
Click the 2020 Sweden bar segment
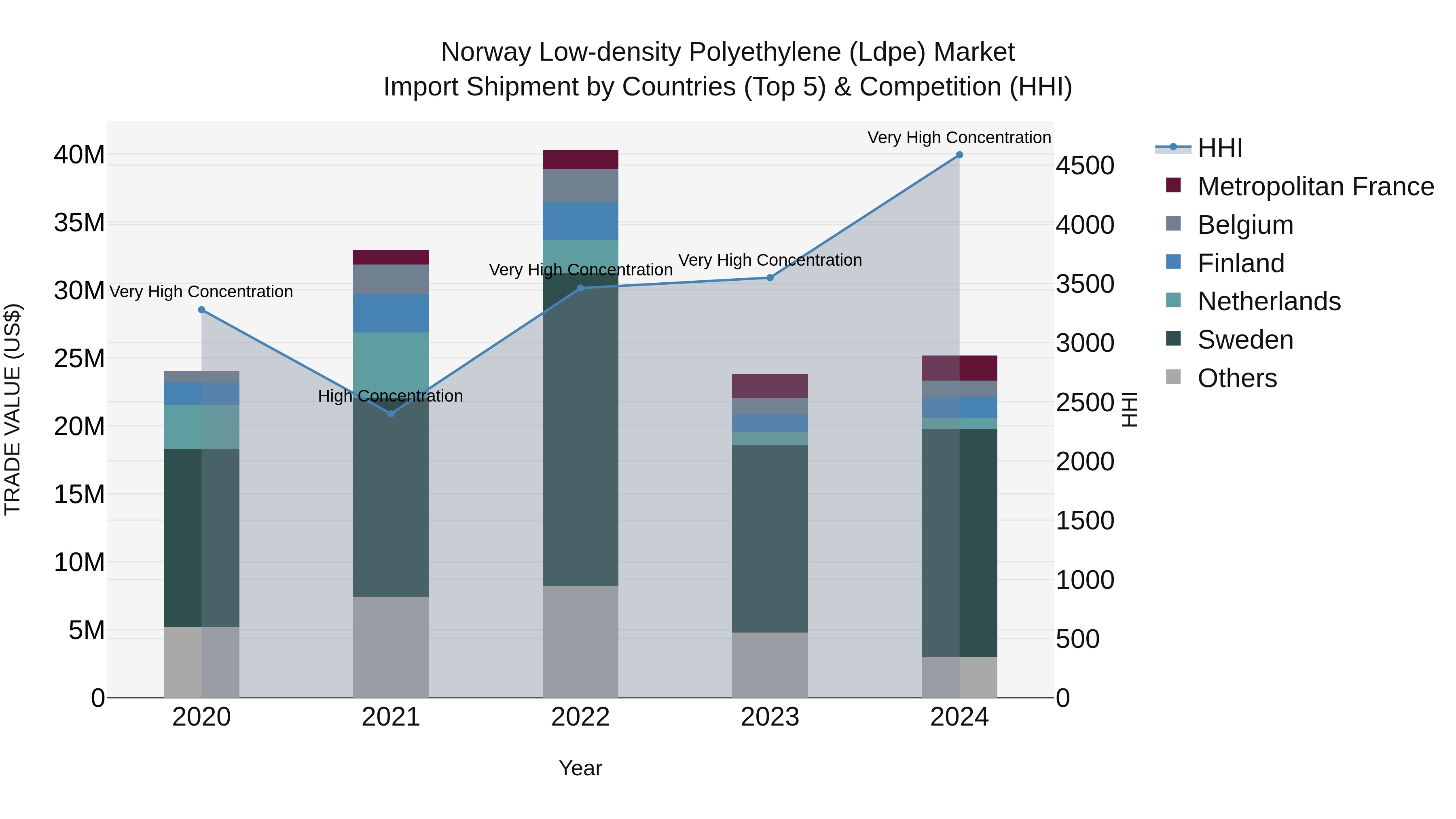202,538
